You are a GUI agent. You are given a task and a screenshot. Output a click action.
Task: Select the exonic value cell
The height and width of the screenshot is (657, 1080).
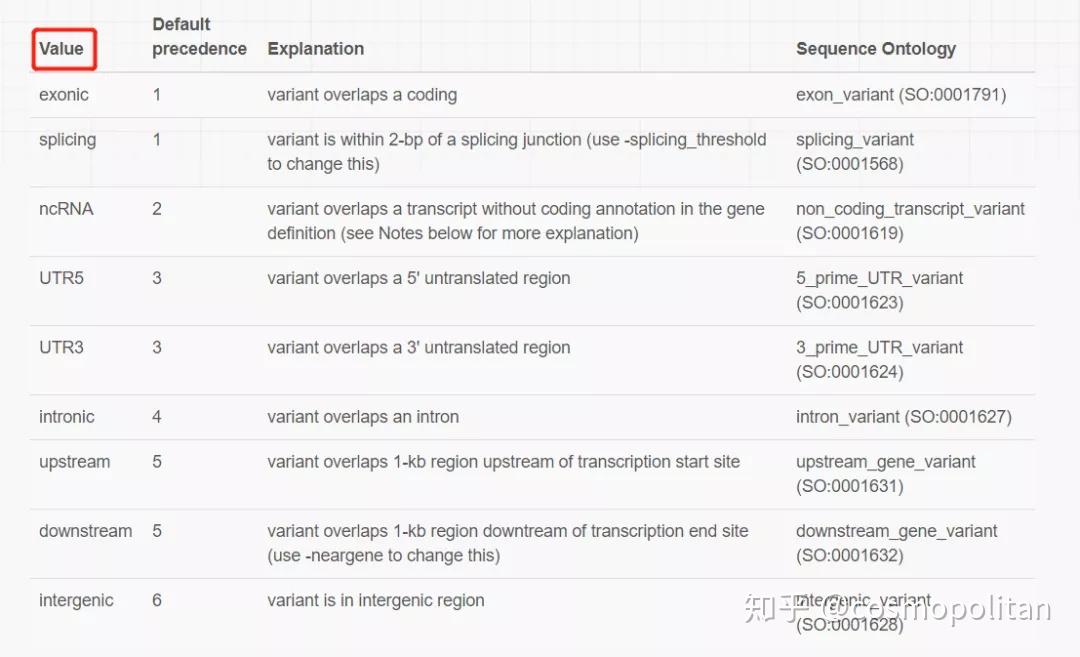click(64, 95)
